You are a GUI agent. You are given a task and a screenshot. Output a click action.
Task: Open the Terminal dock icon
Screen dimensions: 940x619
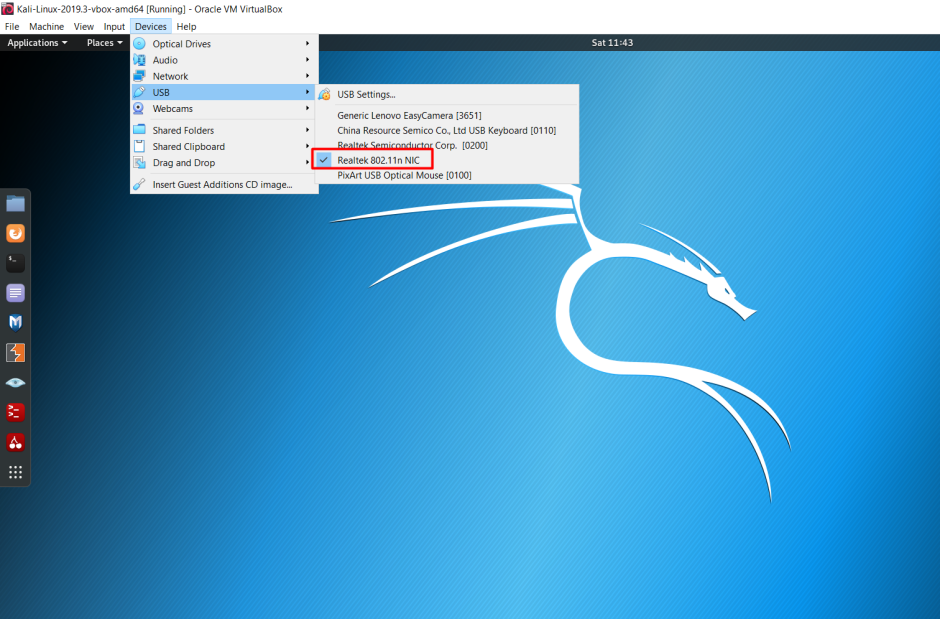[x=16, y=263]
